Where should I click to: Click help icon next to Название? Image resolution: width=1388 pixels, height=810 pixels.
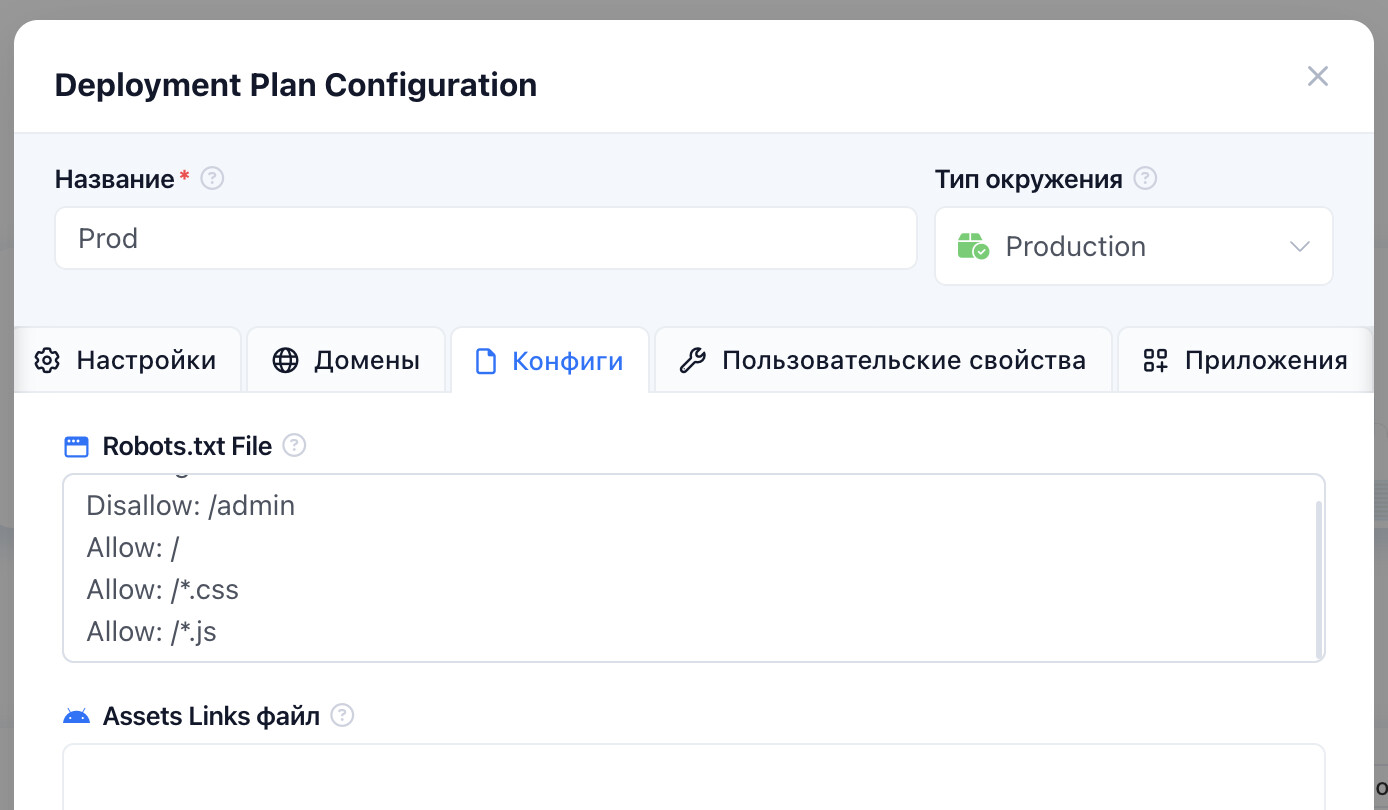(212, 179)
